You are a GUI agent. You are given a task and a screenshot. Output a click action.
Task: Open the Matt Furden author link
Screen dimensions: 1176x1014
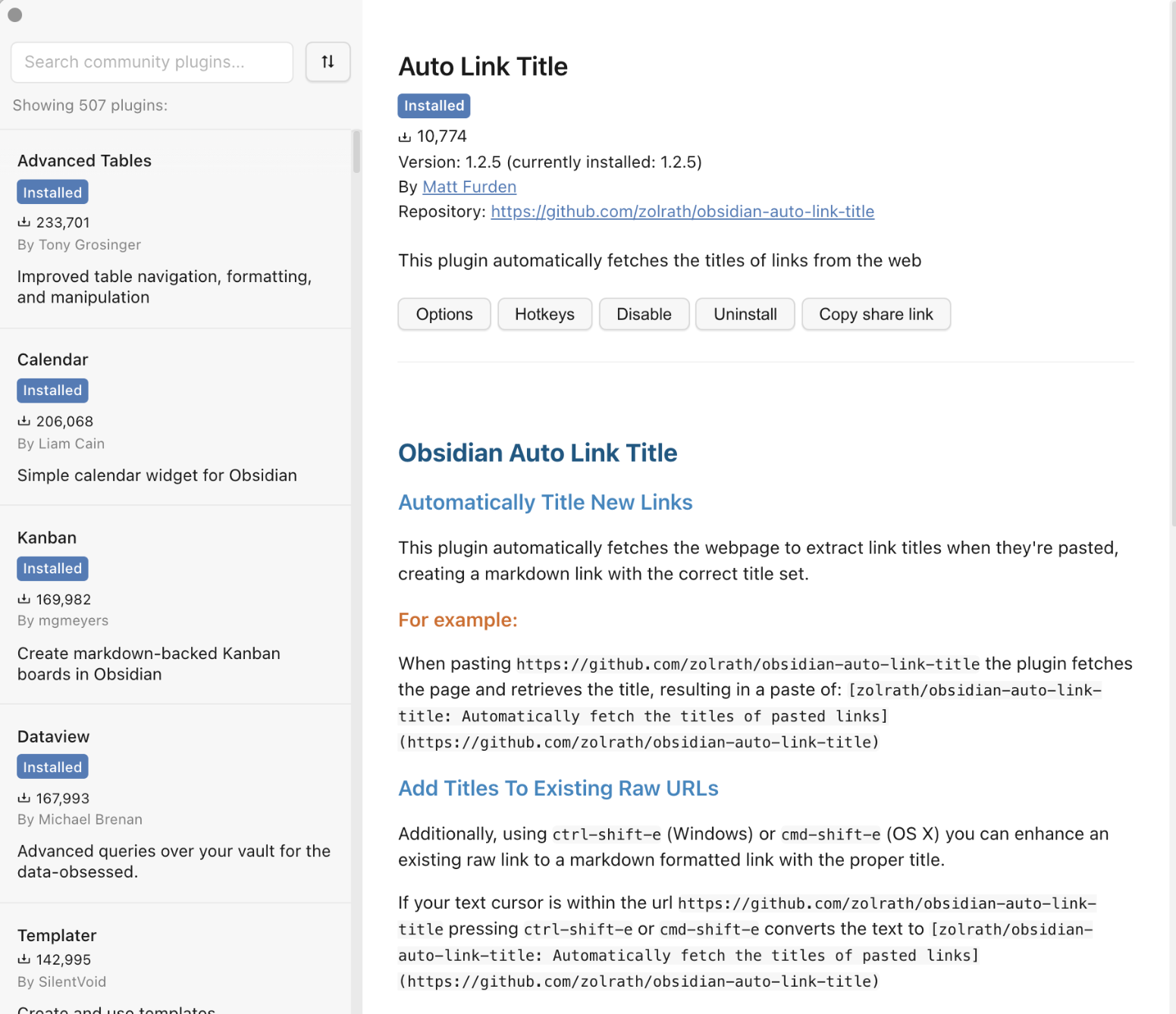(469, 187)
